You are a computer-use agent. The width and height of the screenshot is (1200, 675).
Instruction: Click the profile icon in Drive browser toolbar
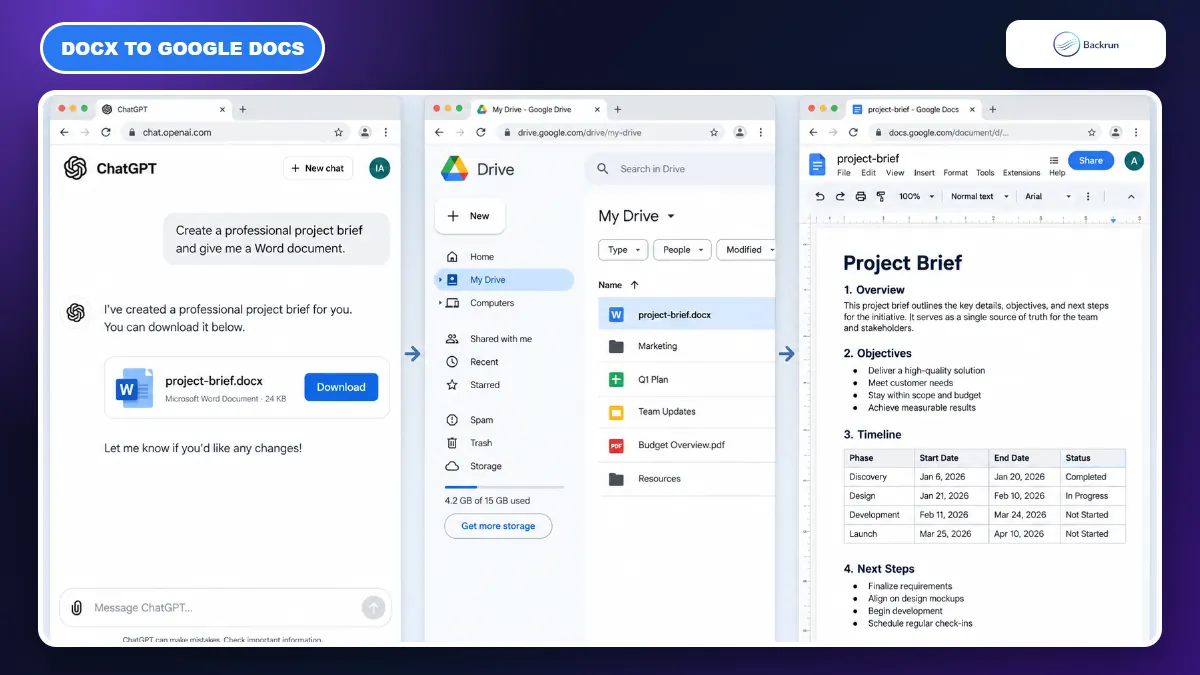click(x=739, y=132)
